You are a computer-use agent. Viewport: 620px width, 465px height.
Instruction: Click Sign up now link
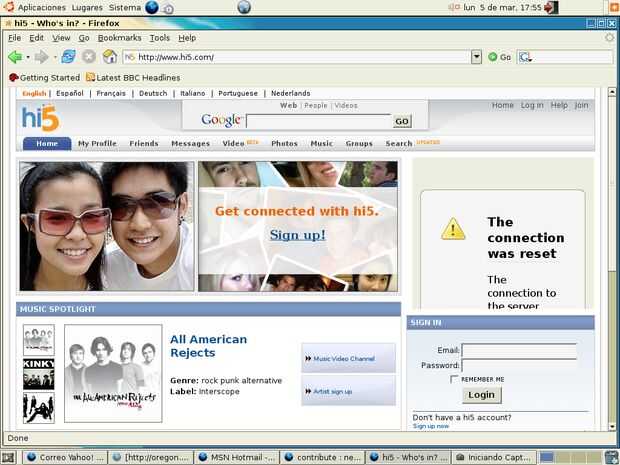coord(431,426)
